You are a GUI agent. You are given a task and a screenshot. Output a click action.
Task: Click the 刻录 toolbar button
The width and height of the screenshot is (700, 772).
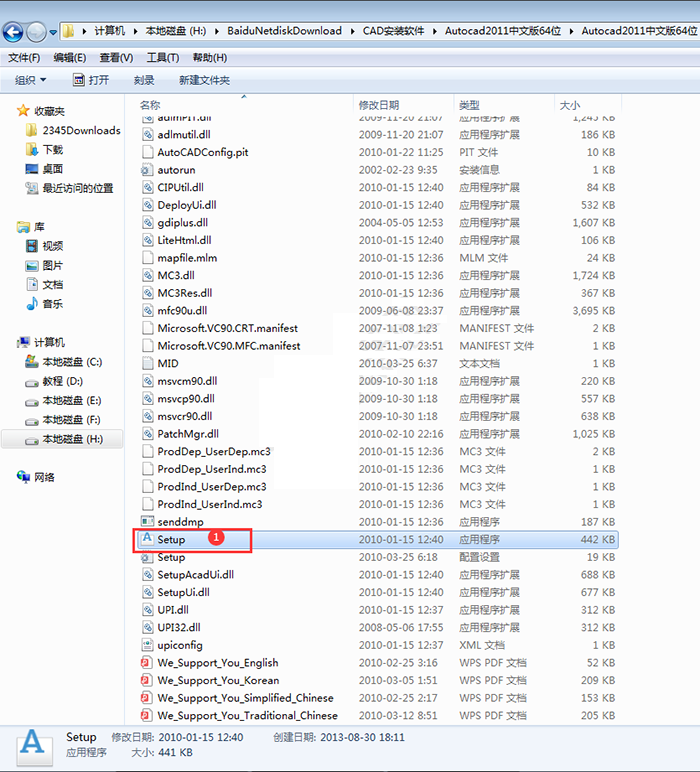[144, 80]
